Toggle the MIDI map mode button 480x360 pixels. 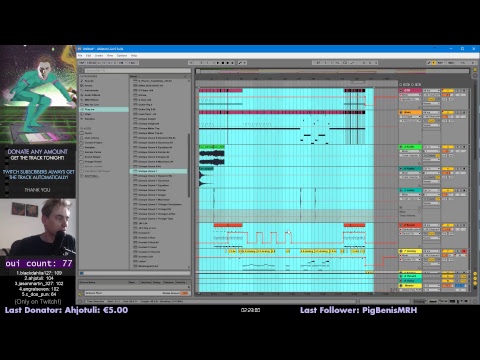(x=451, y=63)
